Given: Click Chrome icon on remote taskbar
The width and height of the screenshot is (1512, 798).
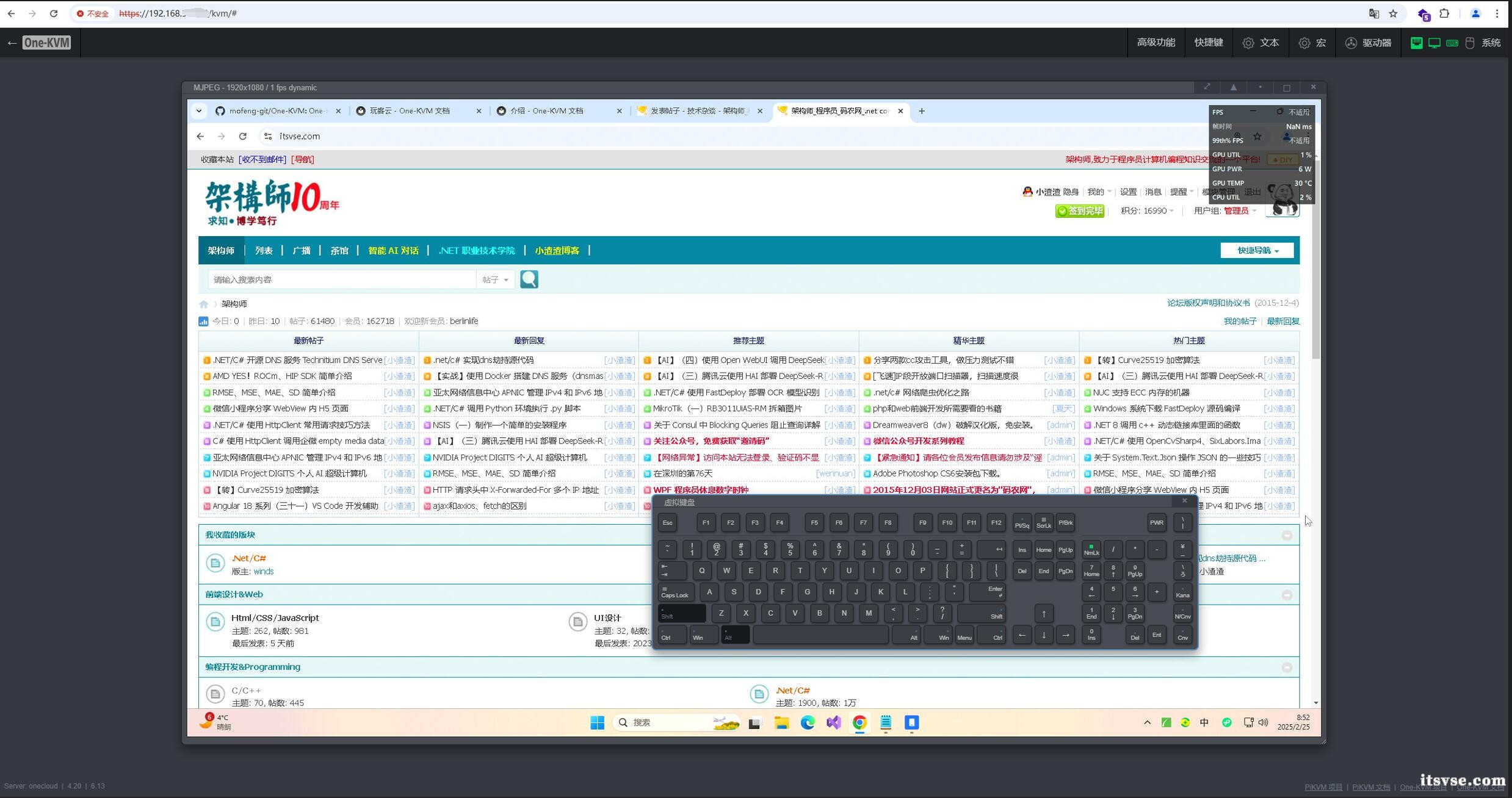Looking at the screenshot, I should click(x=859, y=722).
